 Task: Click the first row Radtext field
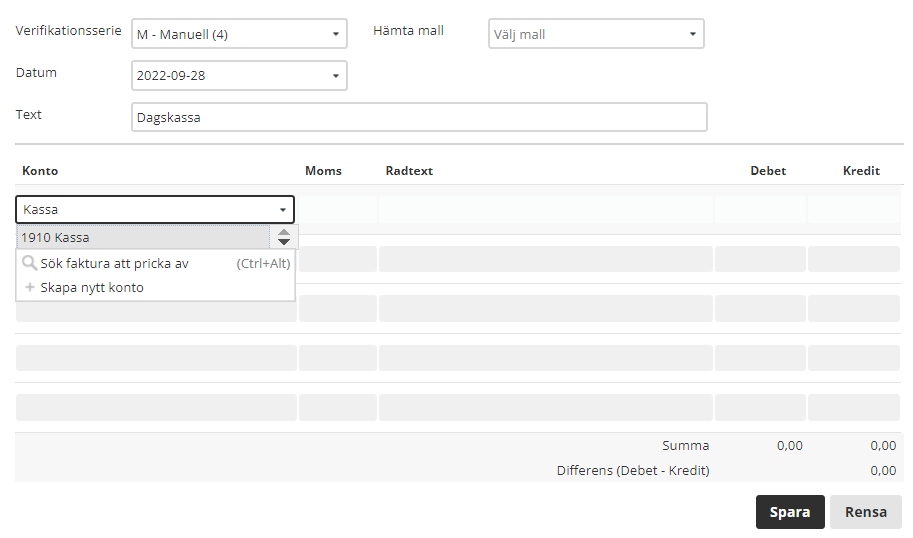pyautogui.click(x=546, y=210)
